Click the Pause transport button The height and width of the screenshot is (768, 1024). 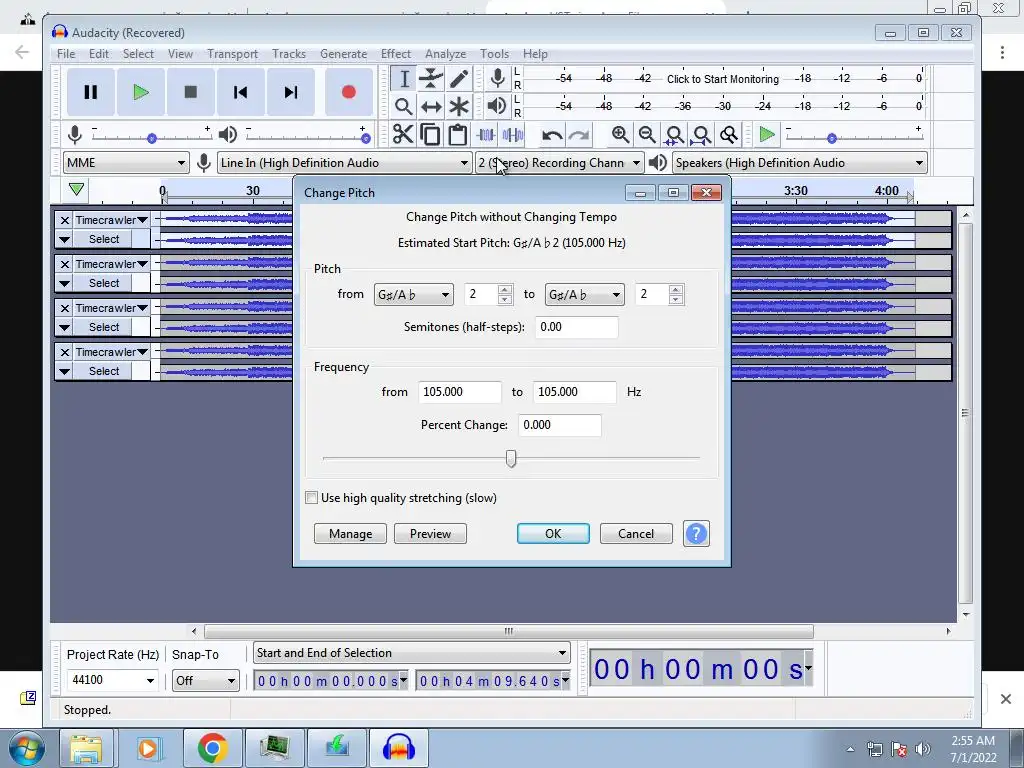tap(91, 92)
